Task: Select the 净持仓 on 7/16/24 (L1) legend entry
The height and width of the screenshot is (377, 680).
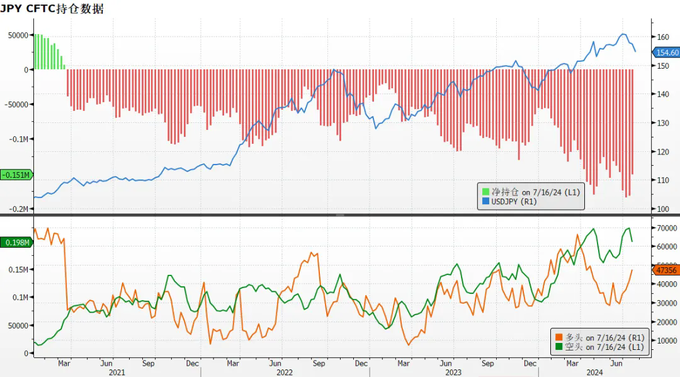Action: click(x=531, y=192)
